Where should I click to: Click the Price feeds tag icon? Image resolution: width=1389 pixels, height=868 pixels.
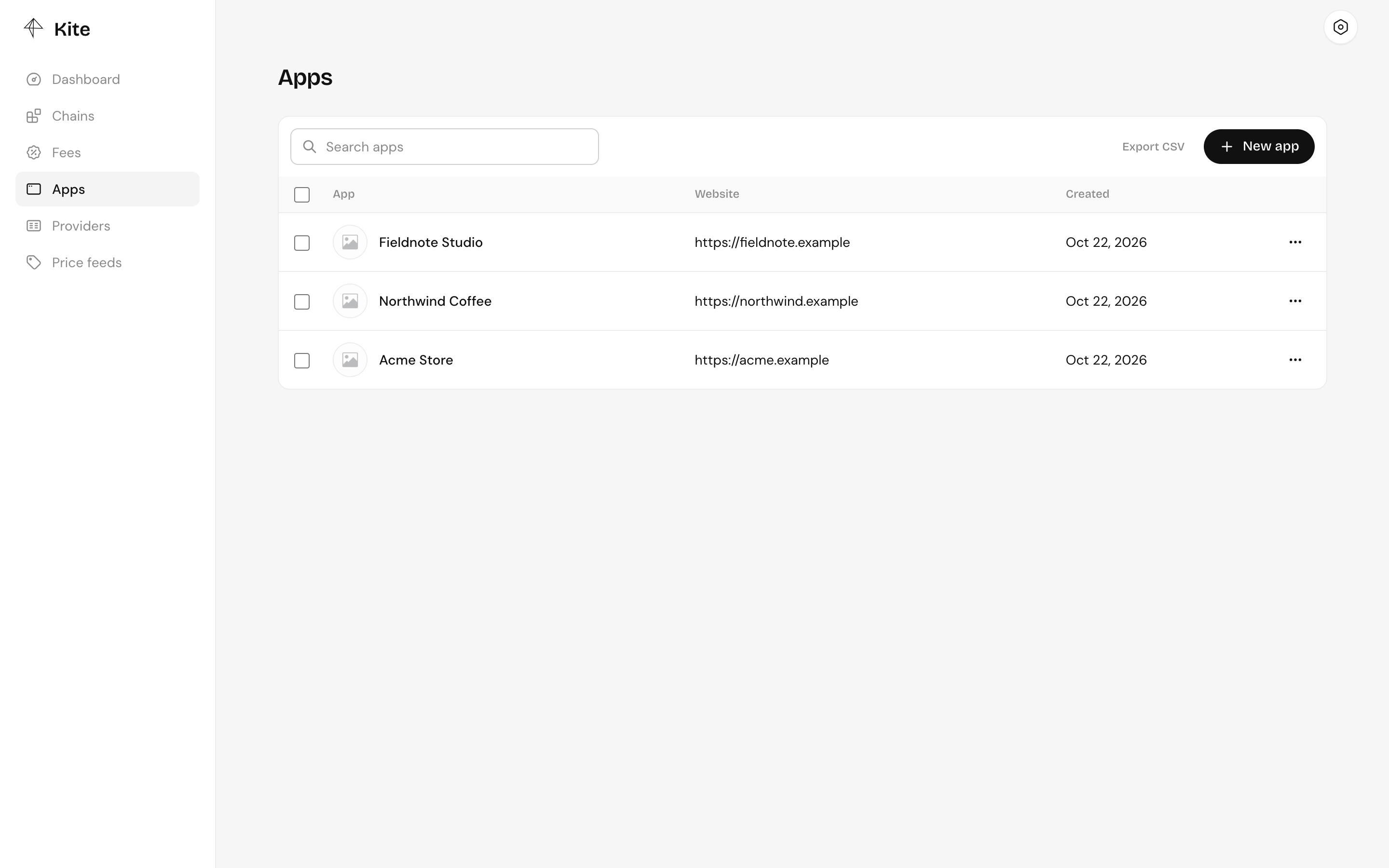(34, 262)
